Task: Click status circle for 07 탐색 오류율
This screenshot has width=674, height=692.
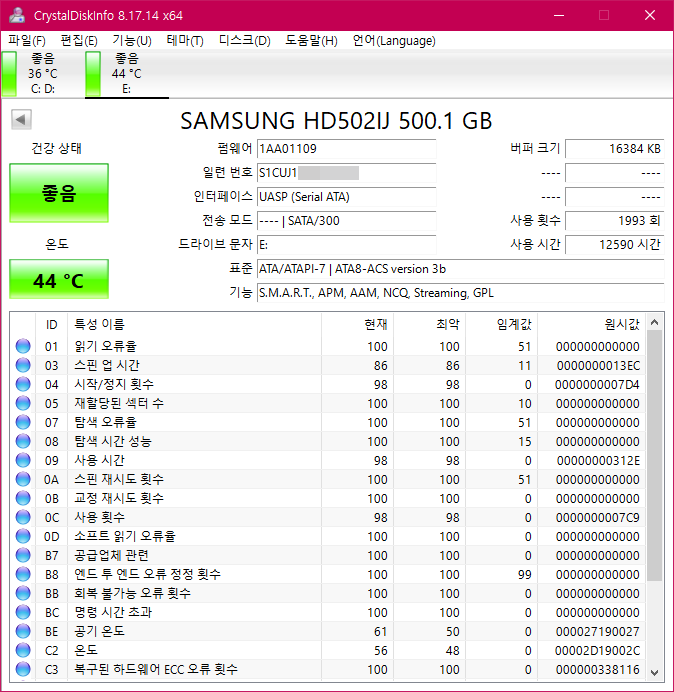Action: tap(23, 422)
